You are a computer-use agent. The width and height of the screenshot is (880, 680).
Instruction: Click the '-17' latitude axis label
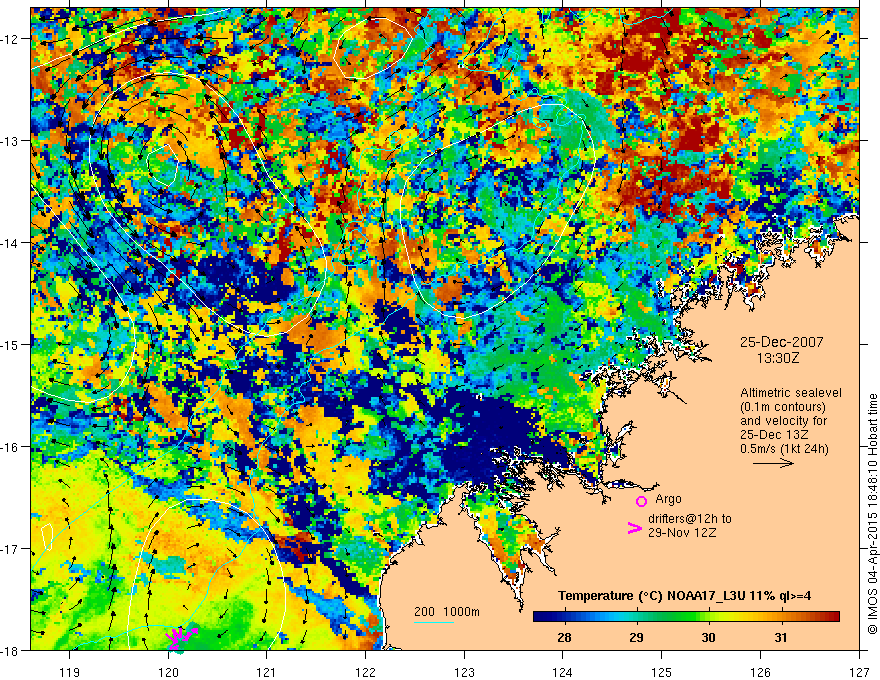pos(10,549)
